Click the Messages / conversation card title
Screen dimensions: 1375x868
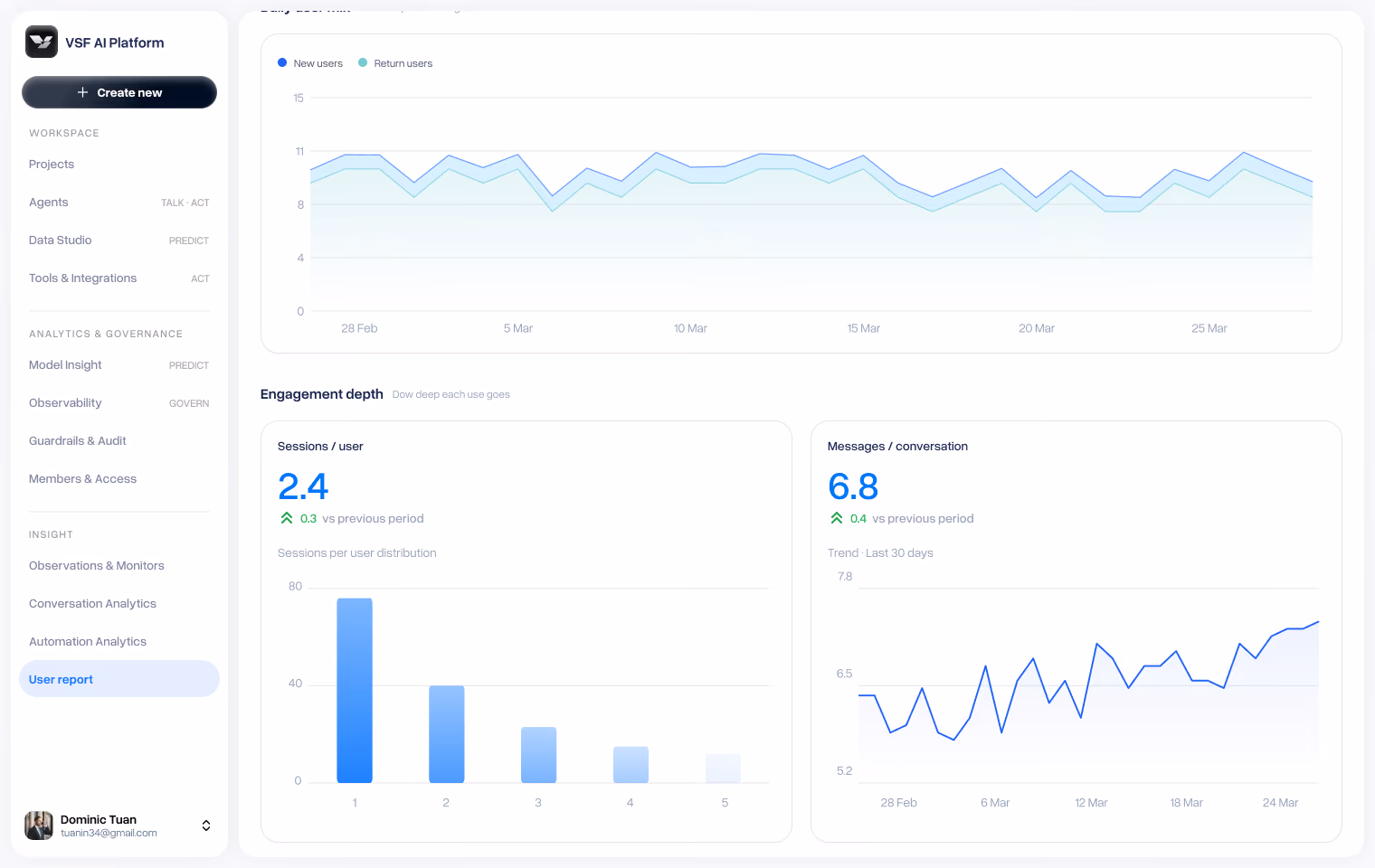(x=897, y=447)
